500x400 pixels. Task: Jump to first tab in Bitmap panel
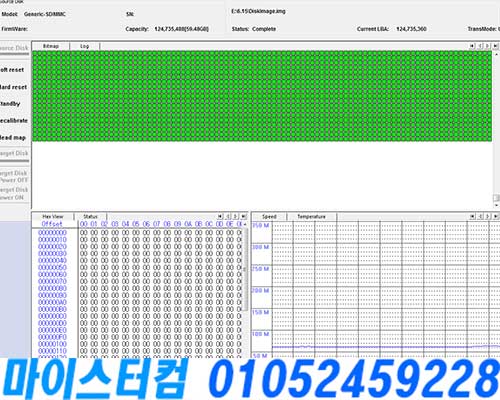tap(472, 46)
